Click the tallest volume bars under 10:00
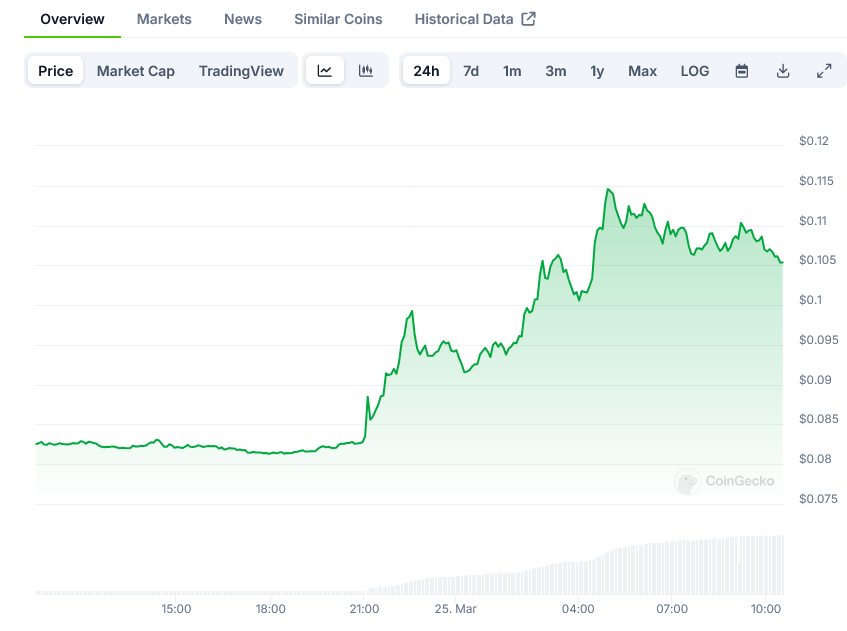This screenshot has width=847, height=631. click(762, 565)
